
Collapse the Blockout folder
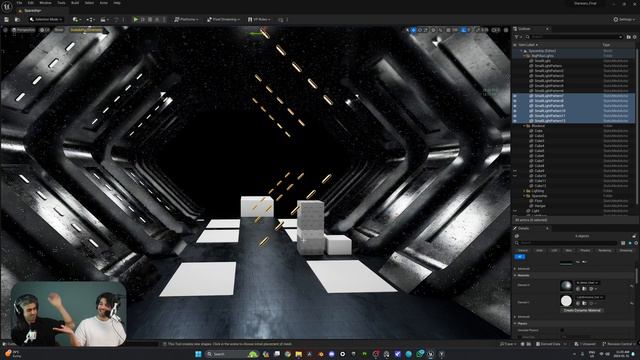pos(524,126)
